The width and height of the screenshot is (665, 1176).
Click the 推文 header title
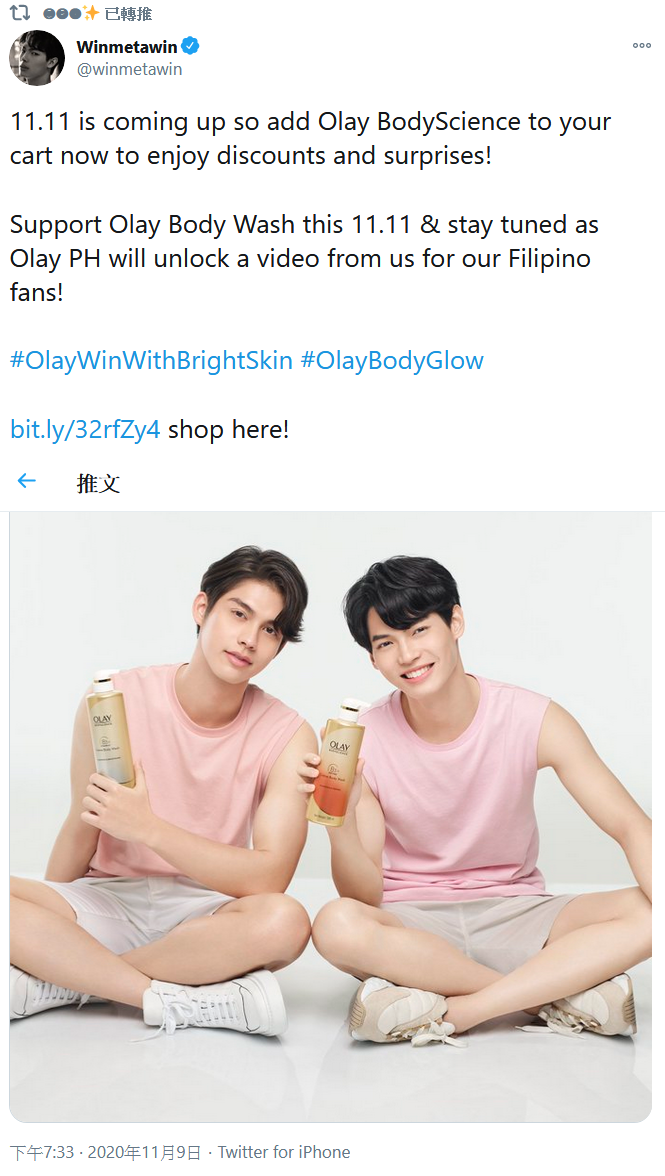tap(98, 483)
